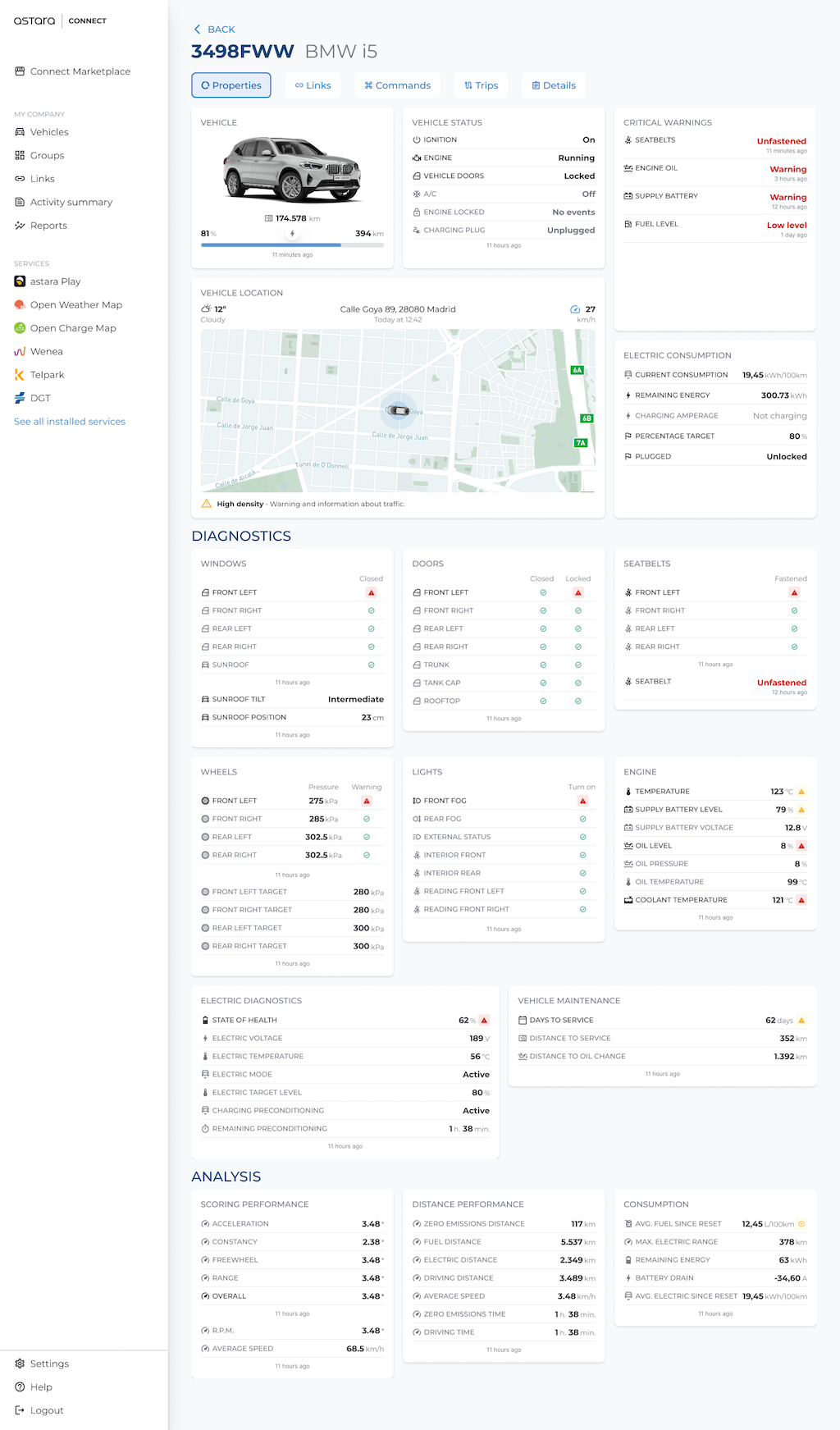
Task: Switch to the Trips tab
Action: [482, 85]
